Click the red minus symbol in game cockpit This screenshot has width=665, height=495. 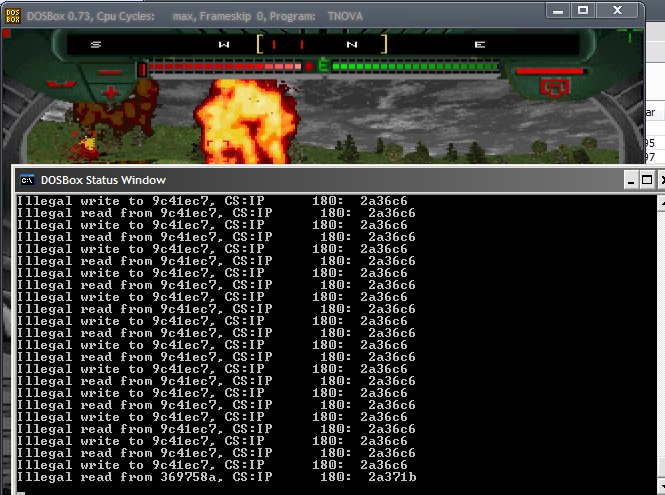pyautogui.click(x=110, y=73)
